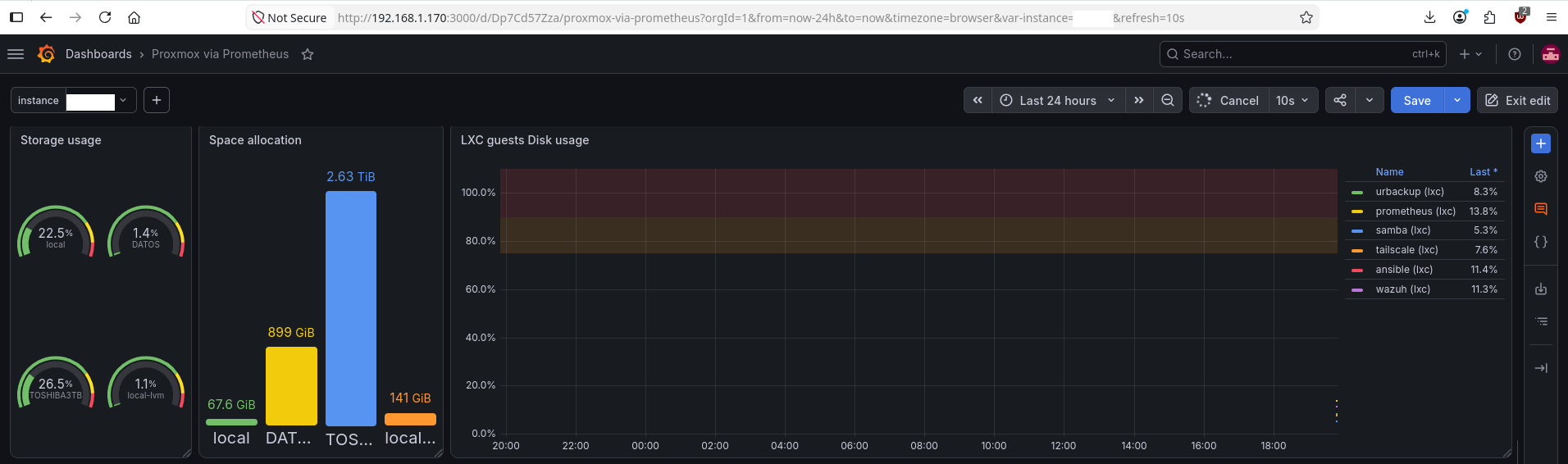Cancel the running refresh
The height and width of the screenshot is (464, 1568).
(x=1228, y=100)
